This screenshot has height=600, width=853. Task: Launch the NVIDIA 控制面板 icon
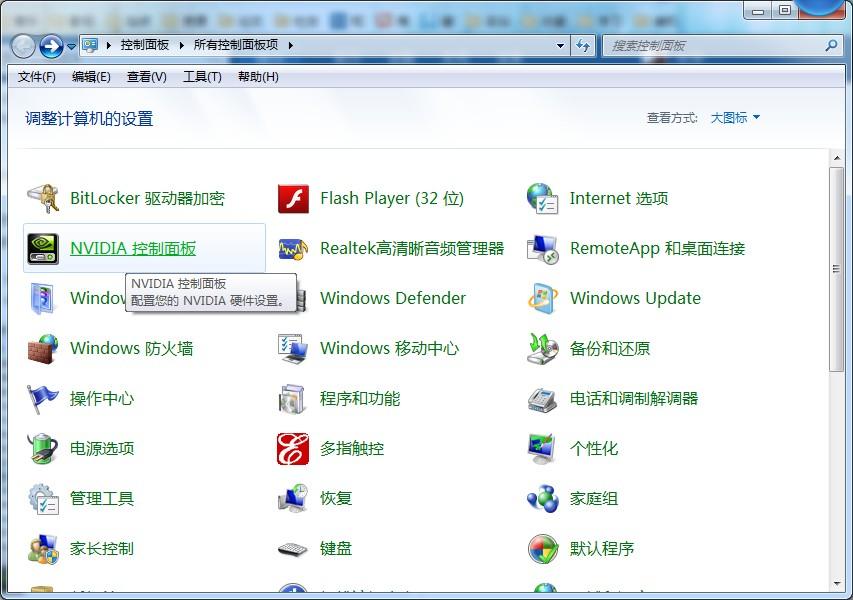(x=43, y=249)
